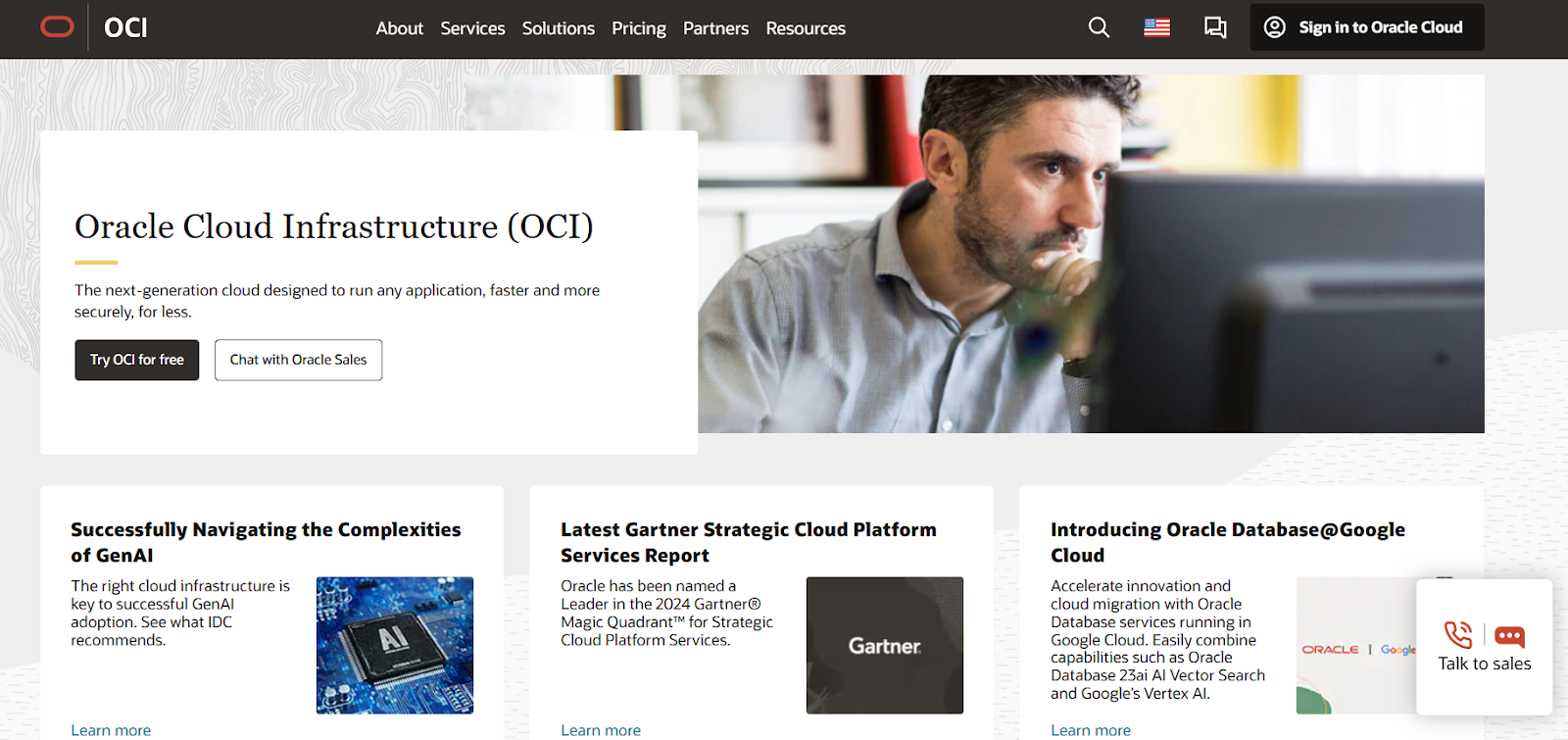Go to the Pricing menu item
This screenshot has height=740, width=1568.
point(639,28)
